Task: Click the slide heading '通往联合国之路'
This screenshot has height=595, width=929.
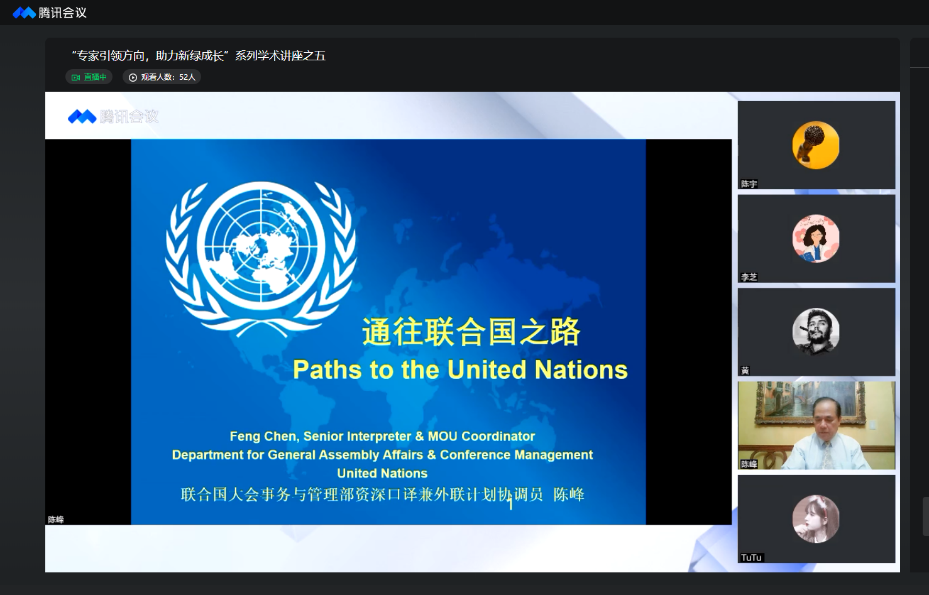Action: tap(472, 331)
